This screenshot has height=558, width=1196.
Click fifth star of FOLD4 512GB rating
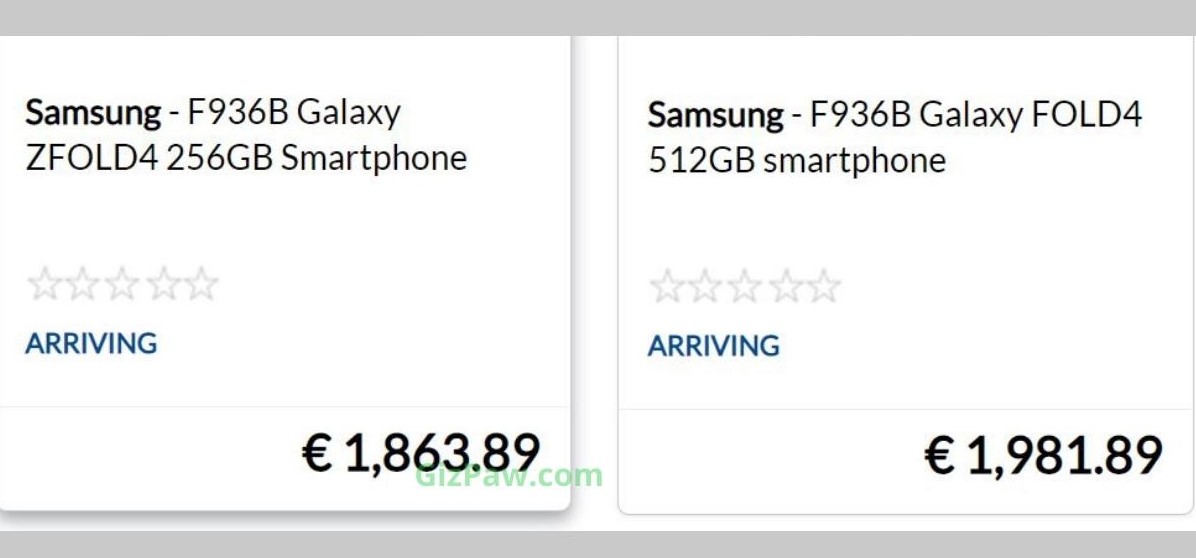(822, 287)
